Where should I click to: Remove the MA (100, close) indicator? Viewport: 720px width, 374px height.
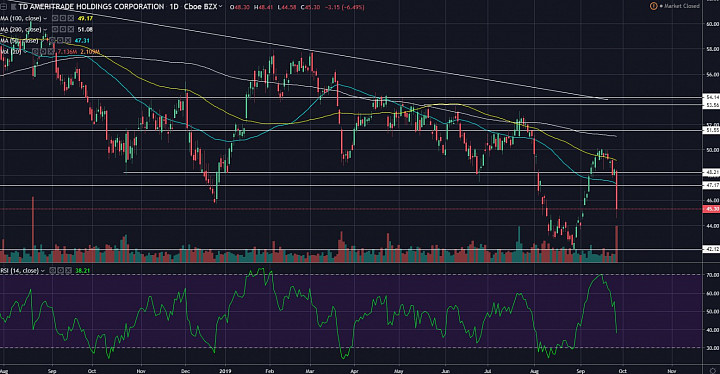[x=70, y=18]
